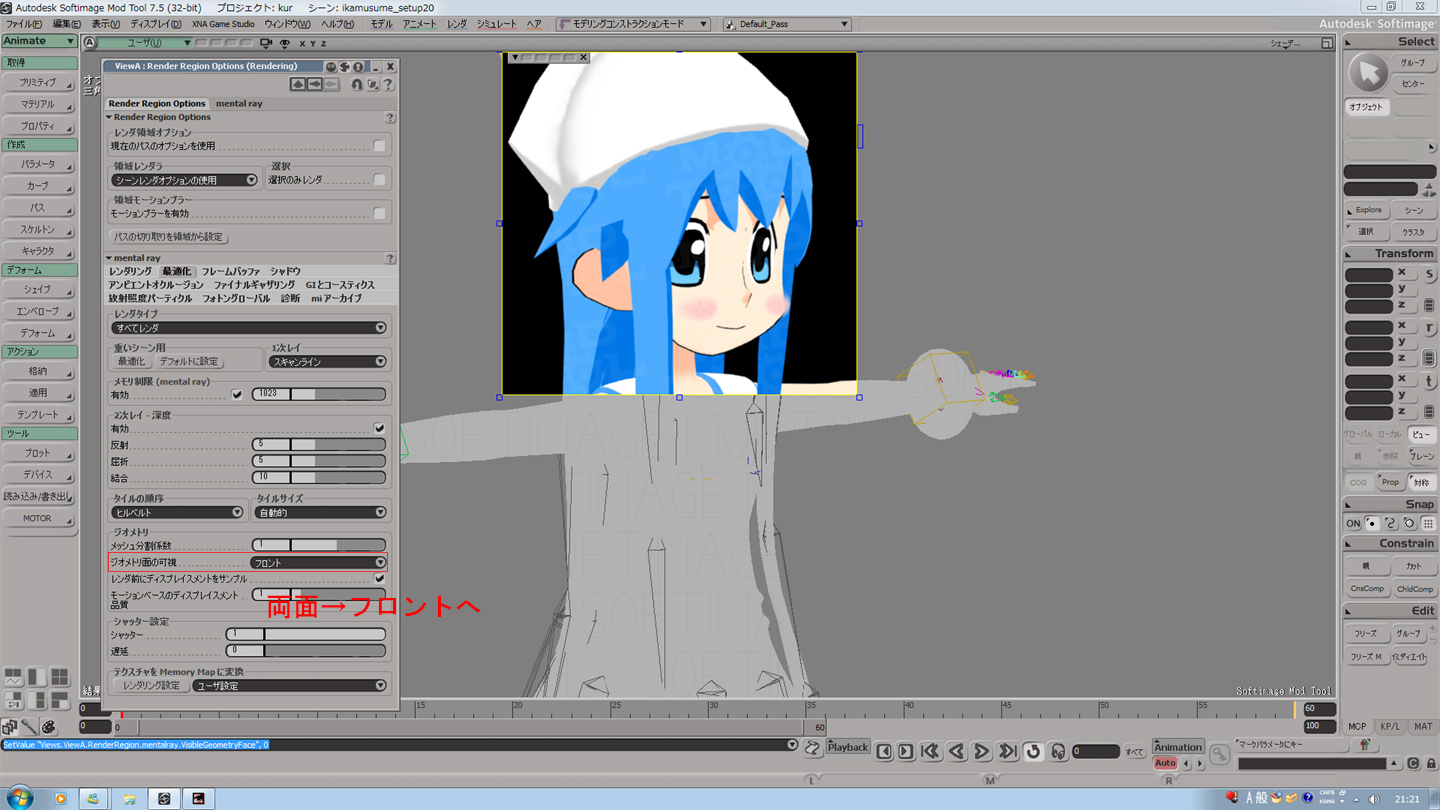Open Default_Pass pass dropdown
The height and width of the screenshot is (810, 1440).
[787, 24]
